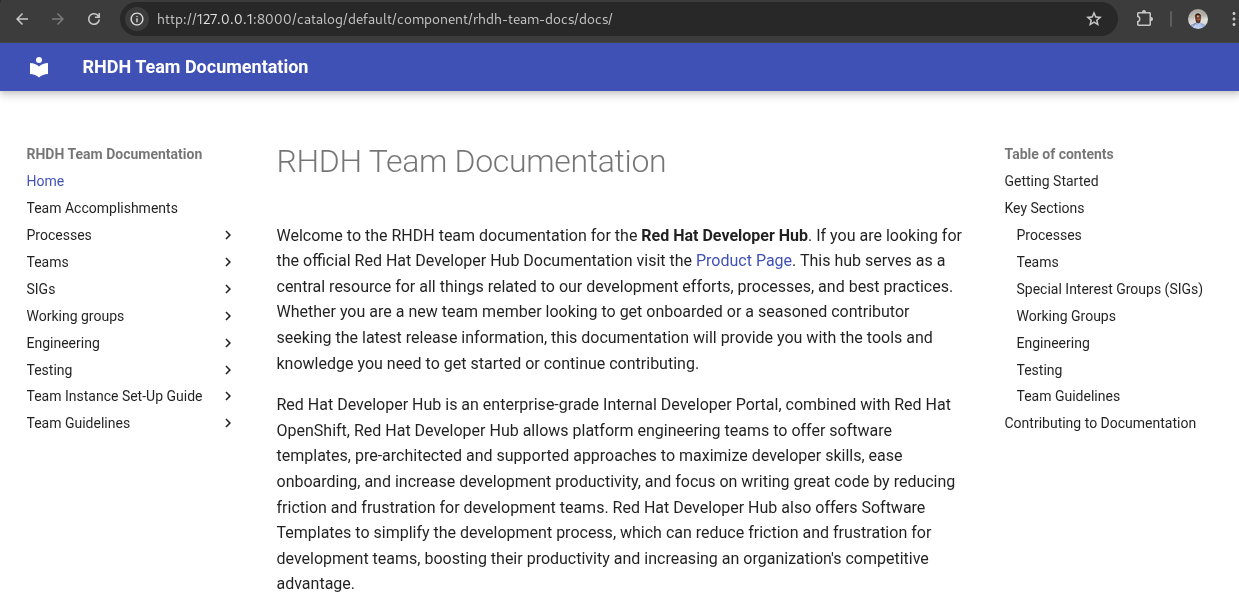Image resolution: width=1239 pixels, height=603 pixels.
Task: Jump to Engineering in table of contents
Action: tap(1053, 343)
